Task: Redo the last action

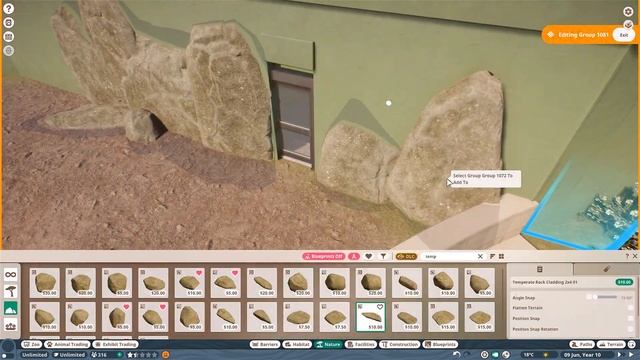Action: pos(467,355)
